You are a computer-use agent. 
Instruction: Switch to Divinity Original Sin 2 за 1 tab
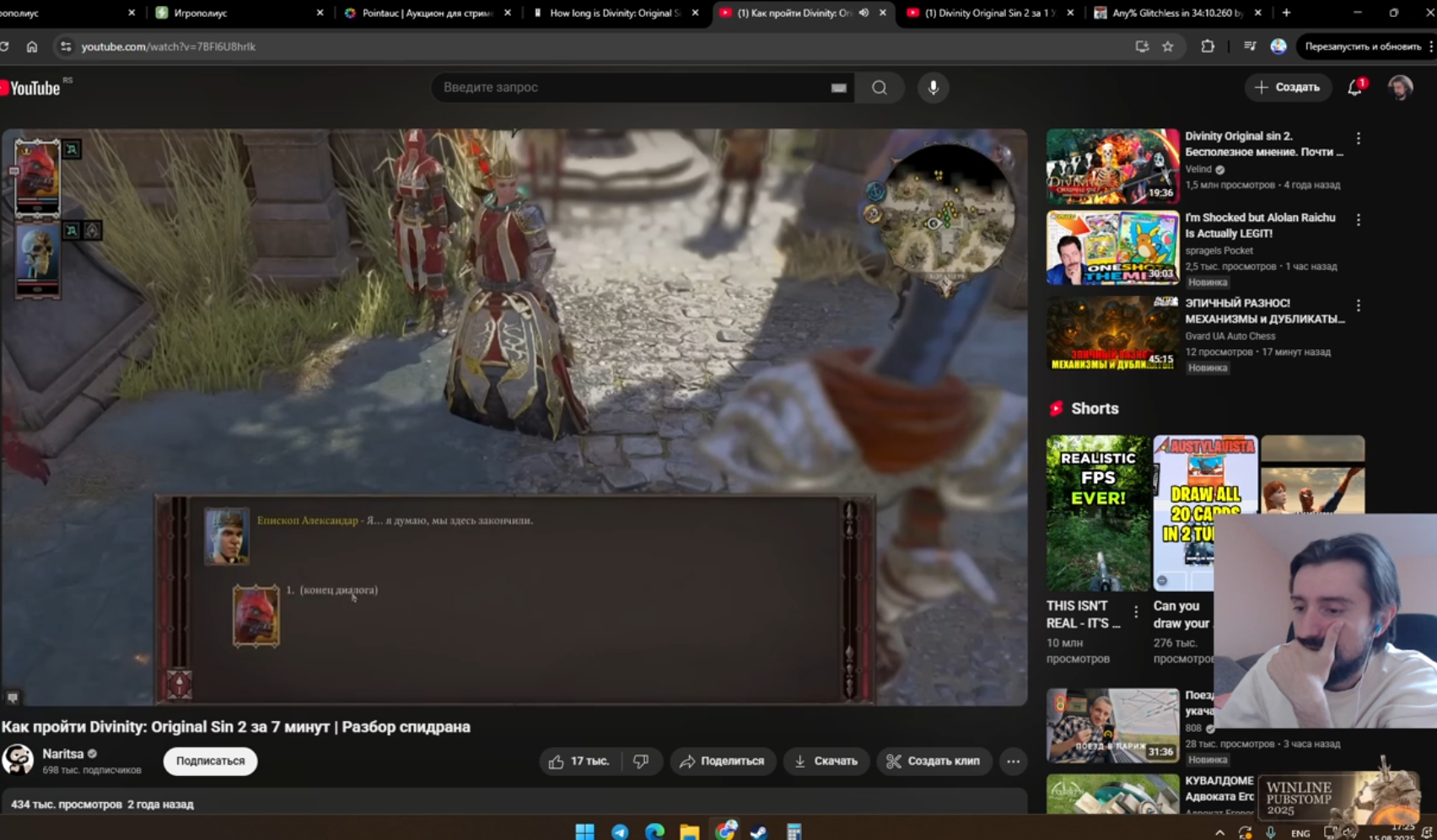(x=990, y=13)
